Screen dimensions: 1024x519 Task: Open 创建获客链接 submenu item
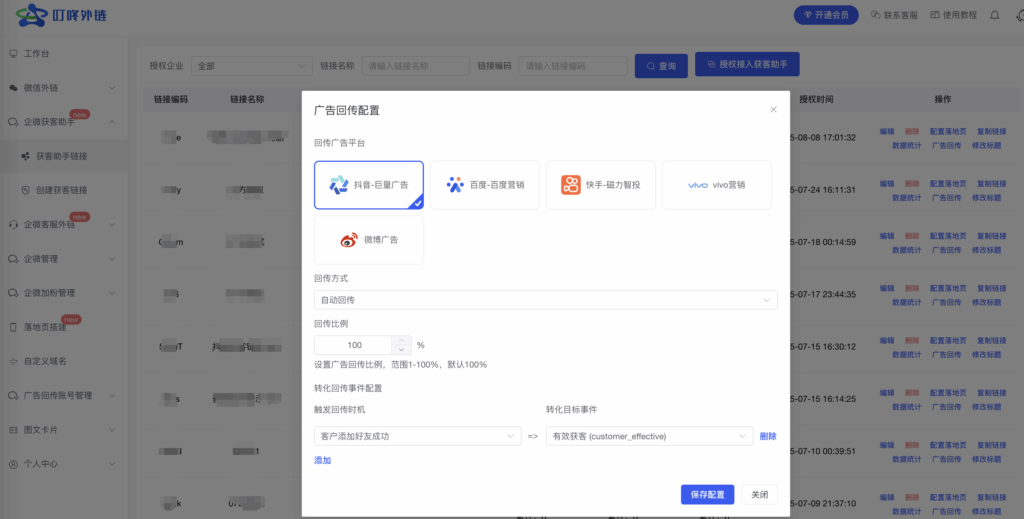(x=63, y=190)
